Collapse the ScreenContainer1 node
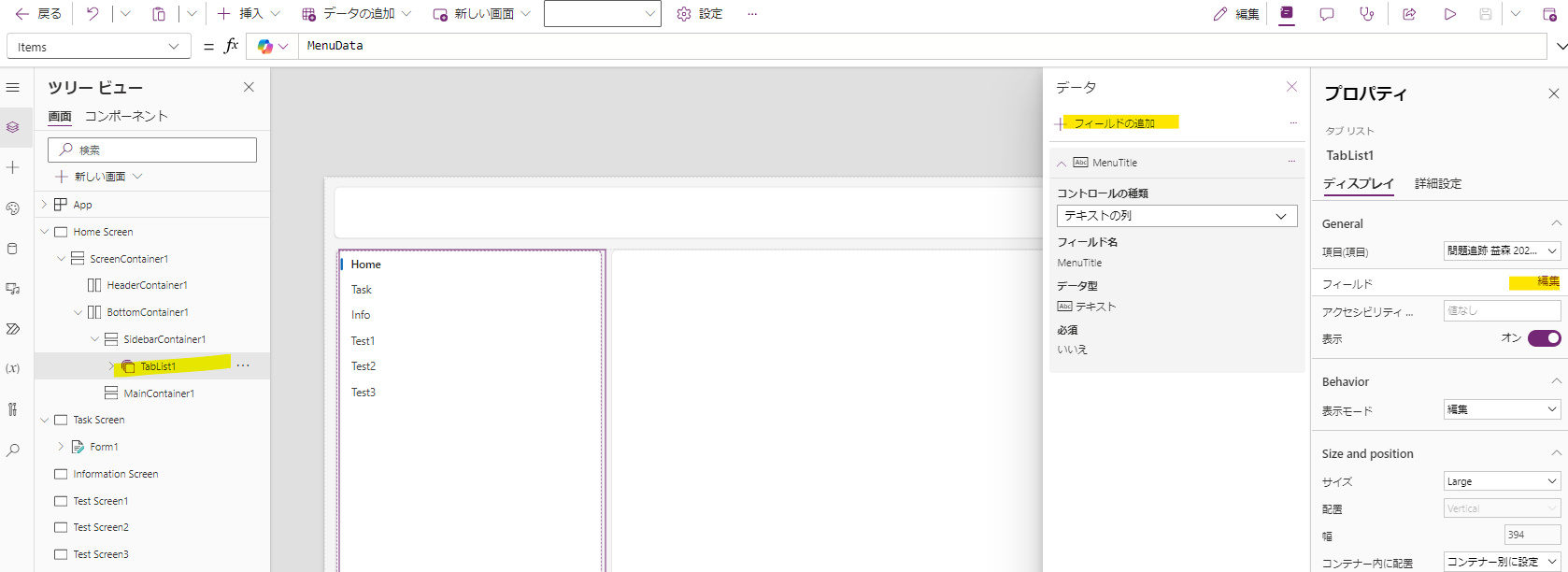The width and height of the screenshot is (1568, 572). pos(61,259)
